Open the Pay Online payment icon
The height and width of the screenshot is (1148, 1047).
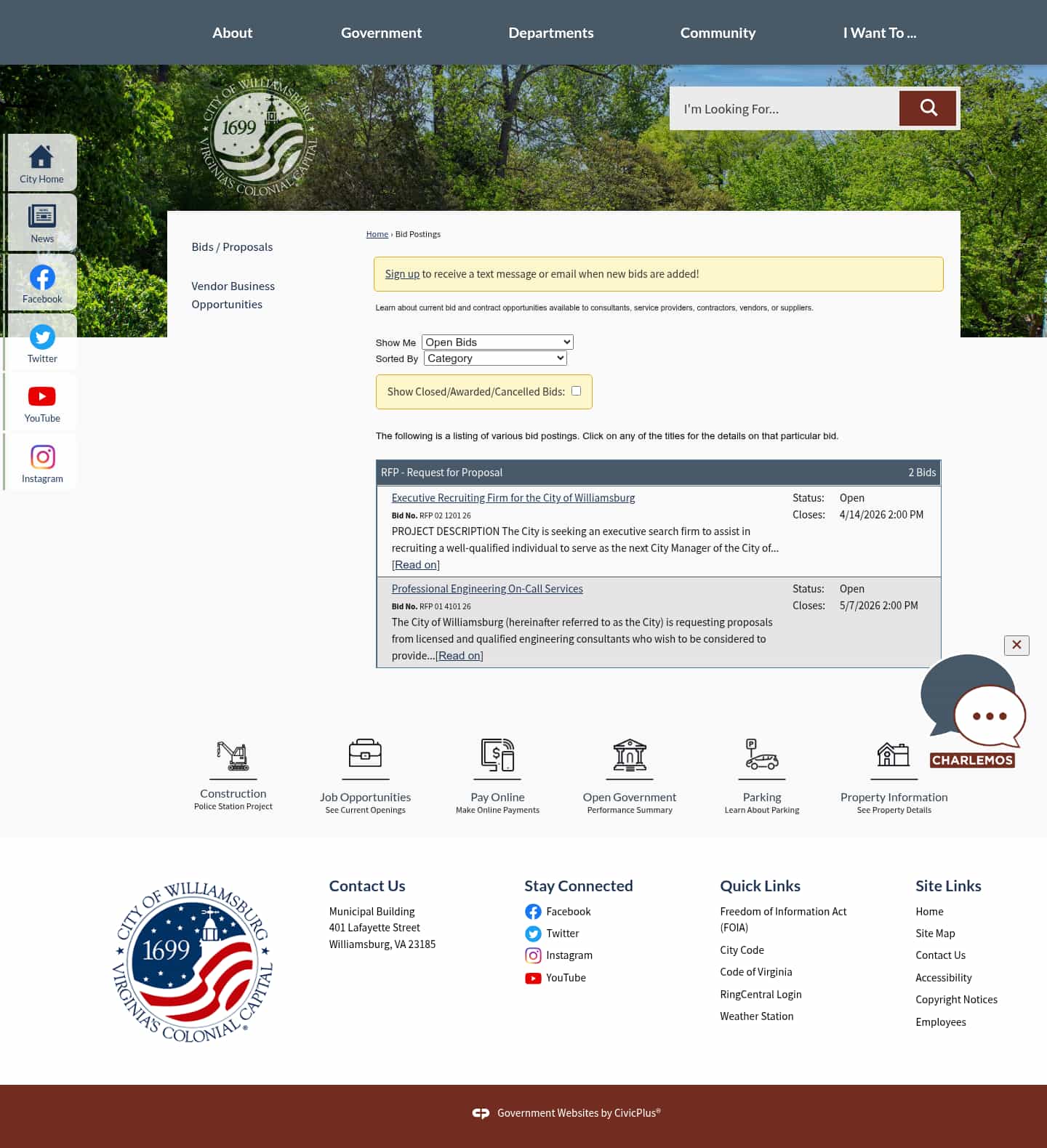click(497, 755)
